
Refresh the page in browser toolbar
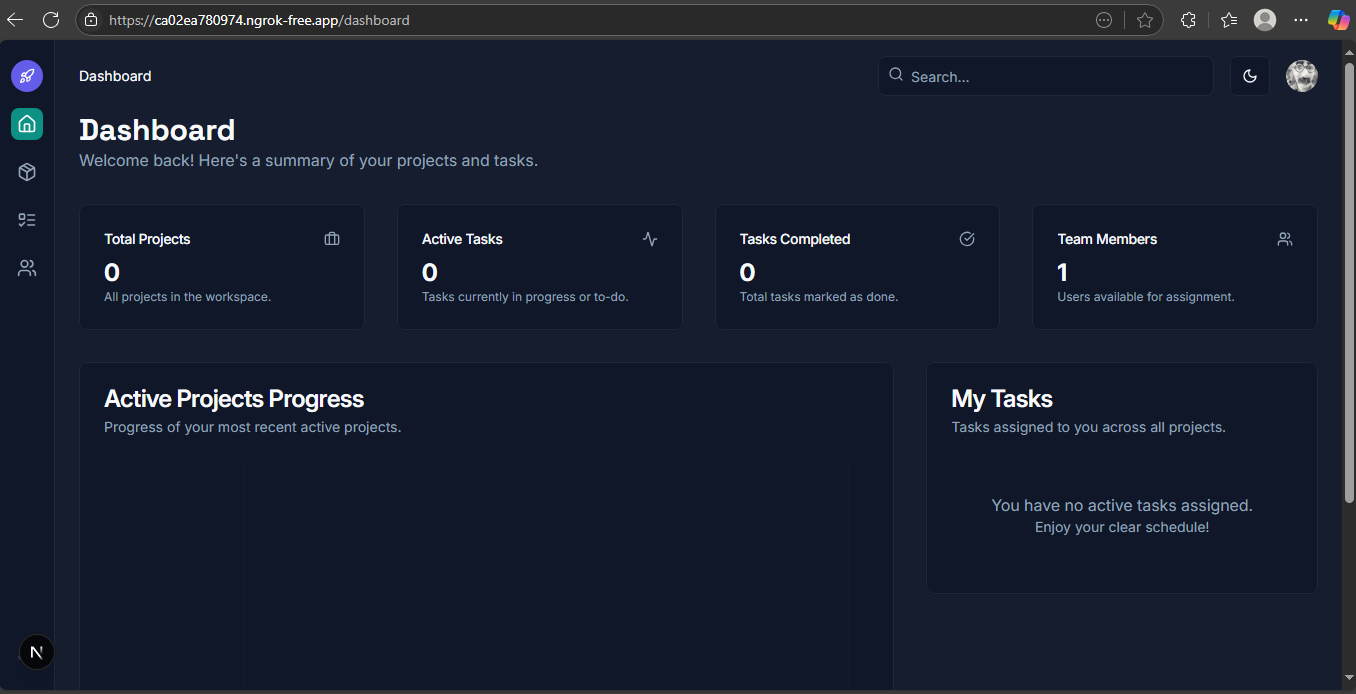[x=51, y=20]
